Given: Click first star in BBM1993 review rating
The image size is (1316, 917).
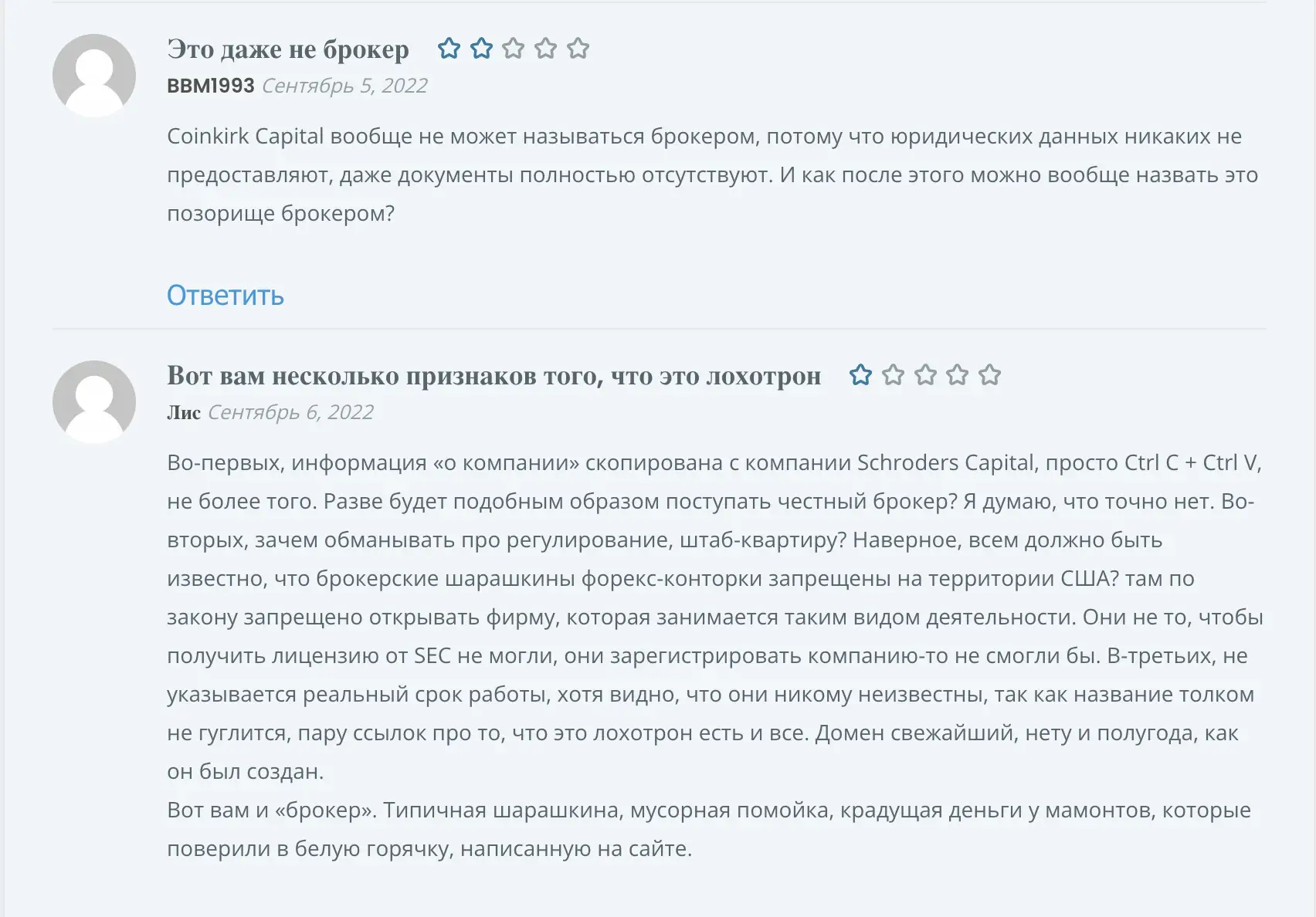Looking at the screenshot, I should 449,49.
